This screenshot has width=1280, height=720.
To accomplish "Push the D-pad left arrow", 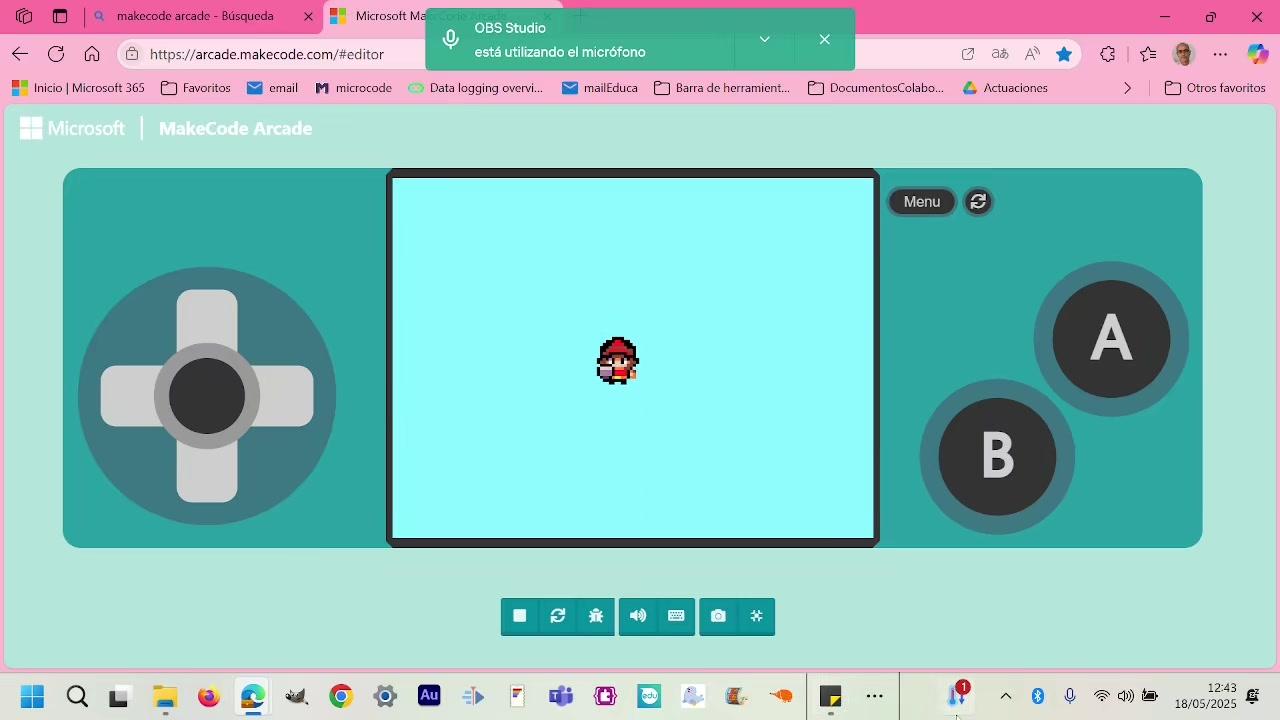I will (x=128, y=396).
